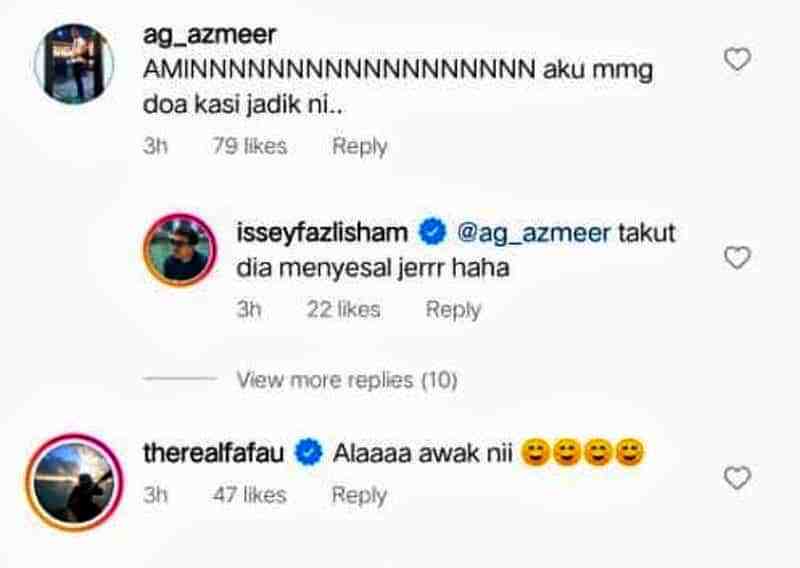Like isseyfazlisham's reply with heart icon
This screenshot has height=568, width=800.
(737, 257)
